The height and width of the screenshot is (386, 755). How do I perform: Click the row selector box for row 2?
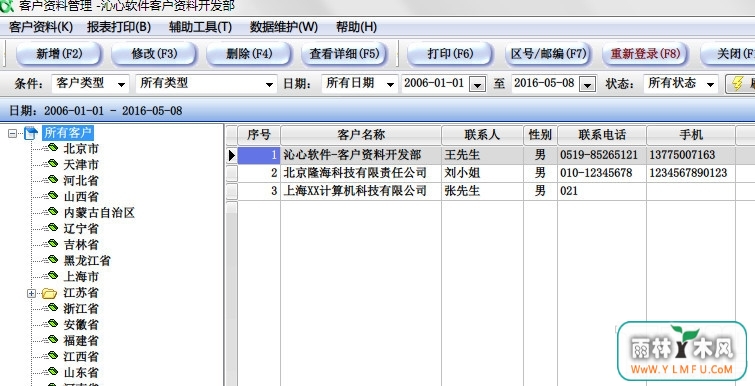coord(232,173)
